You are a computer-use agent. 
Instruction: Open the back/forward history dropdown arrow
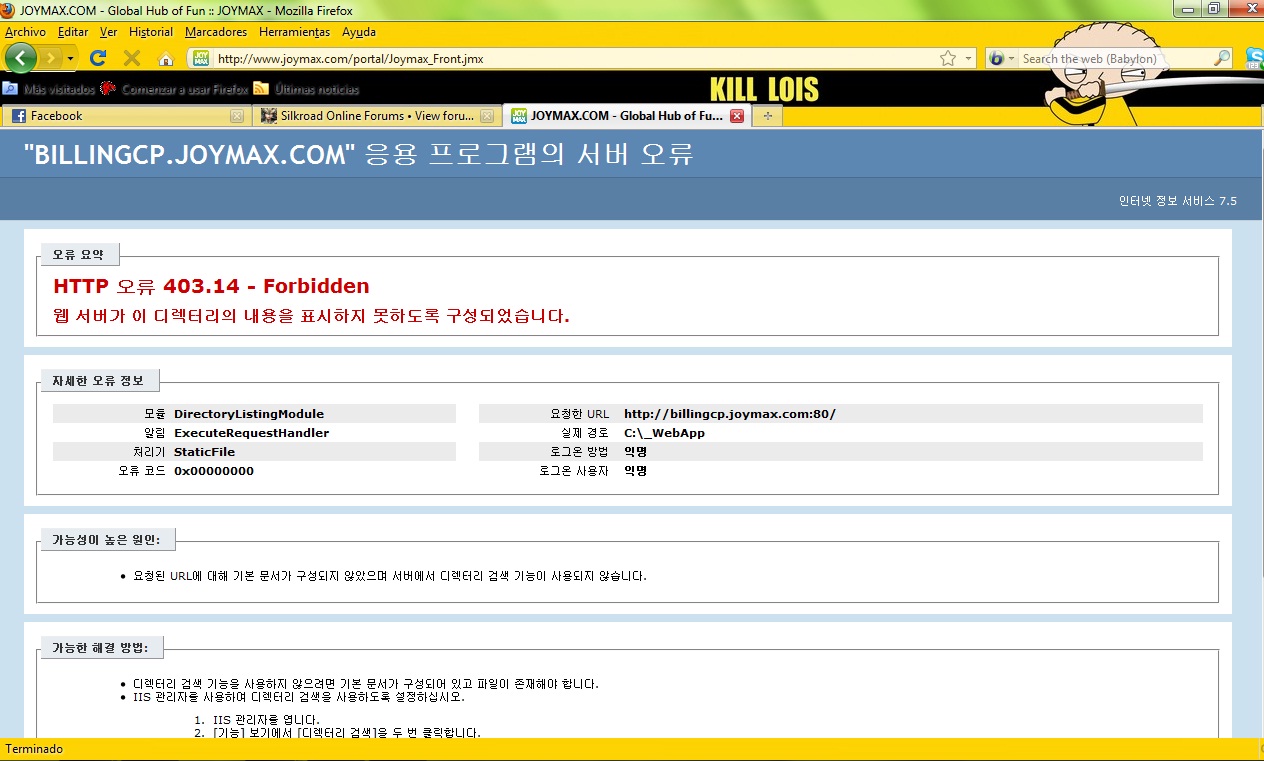pos(71,59)
